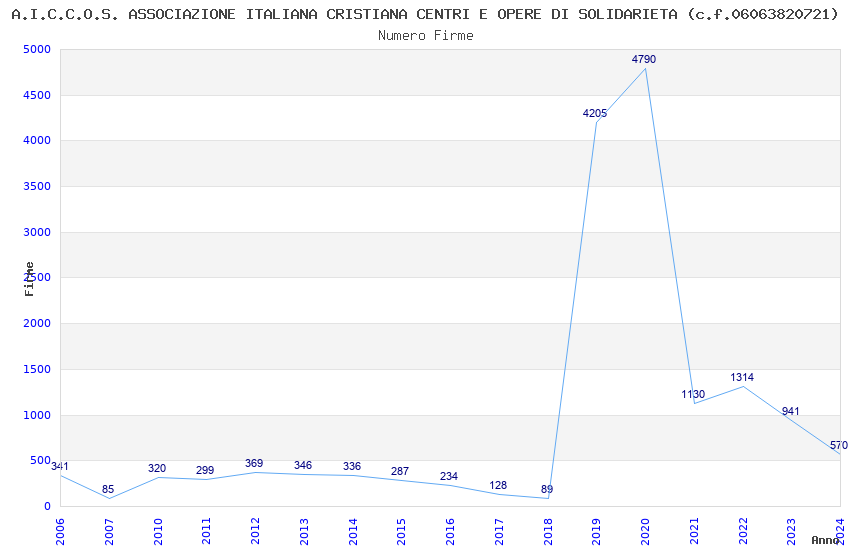Screen dimensions: 850x550
Task: Select year 2011 on the axis
Action: tap(207, 531)
